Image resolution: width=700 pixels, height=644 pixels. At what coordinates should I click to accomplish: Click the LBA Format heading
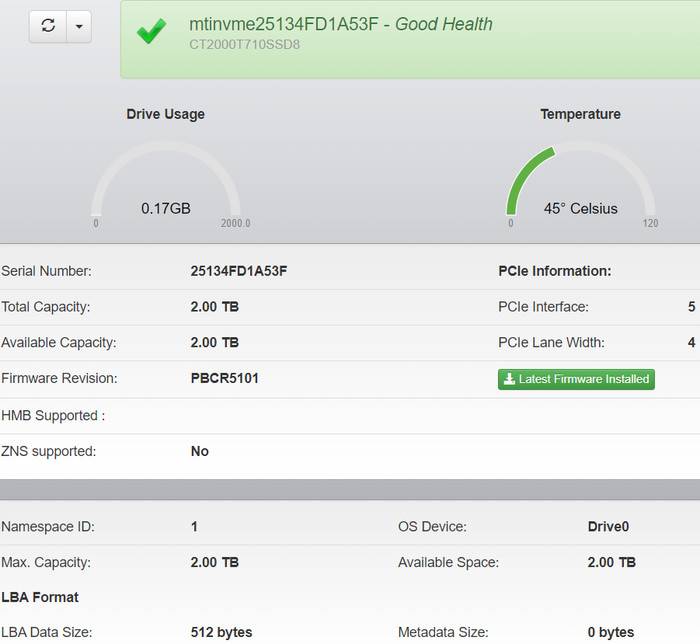40,597
